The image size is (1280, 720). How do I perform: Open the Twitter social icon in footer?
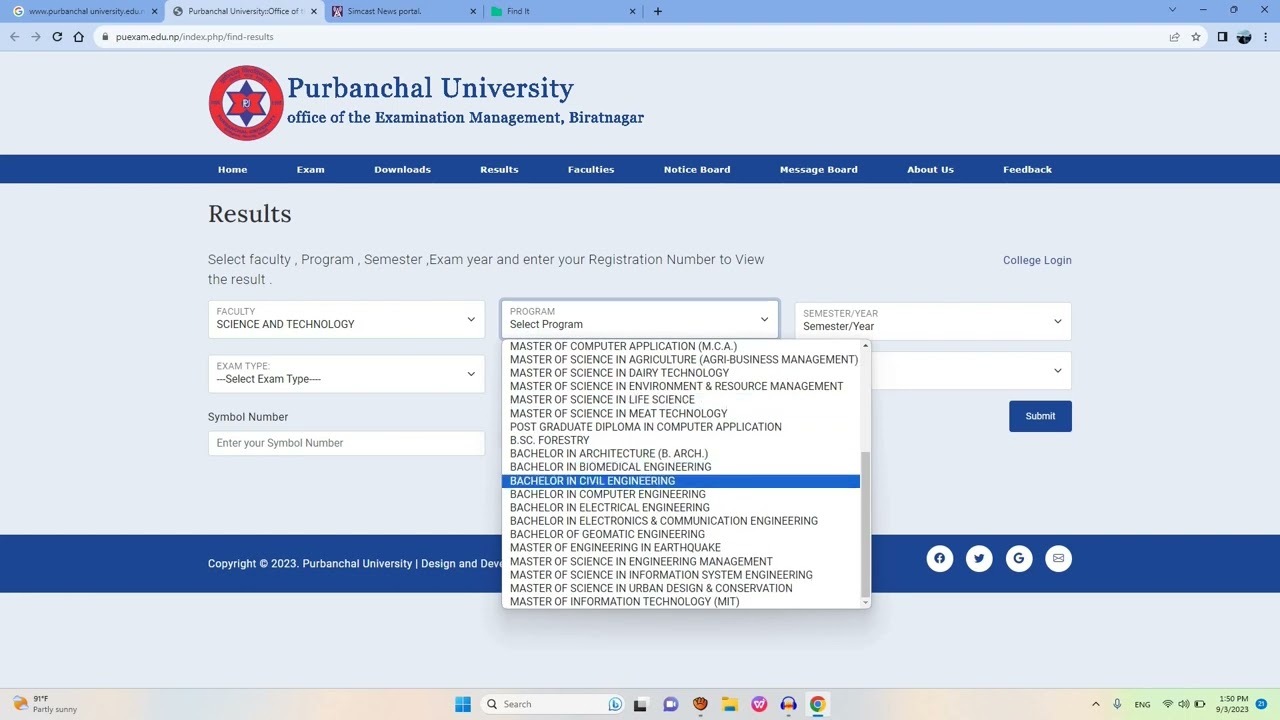coord(979,558)
